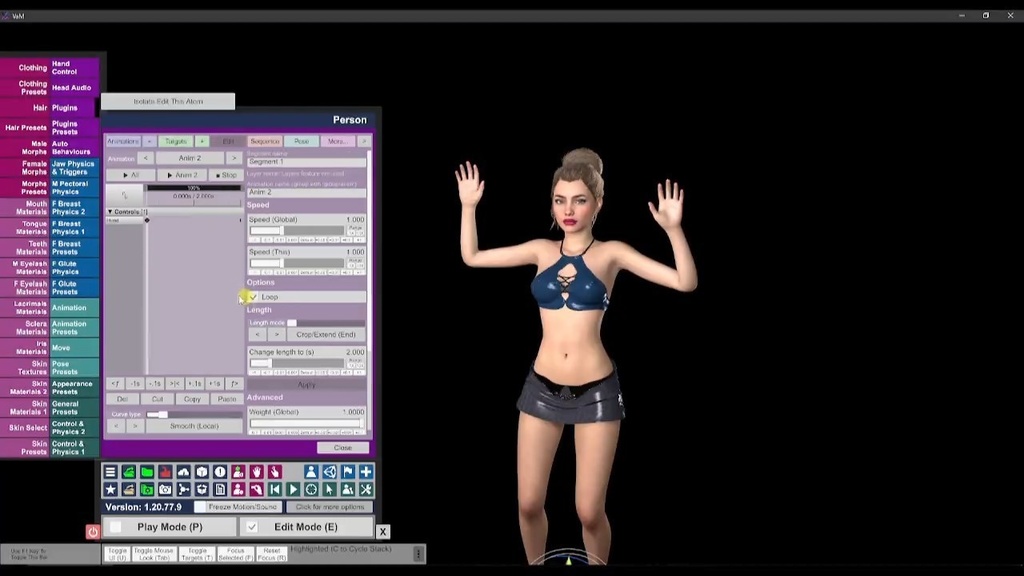The height and width of the screenshot is (576, 1024).
Task: Open the hamburger main menu icon
Action: click(x=110, y=471)
